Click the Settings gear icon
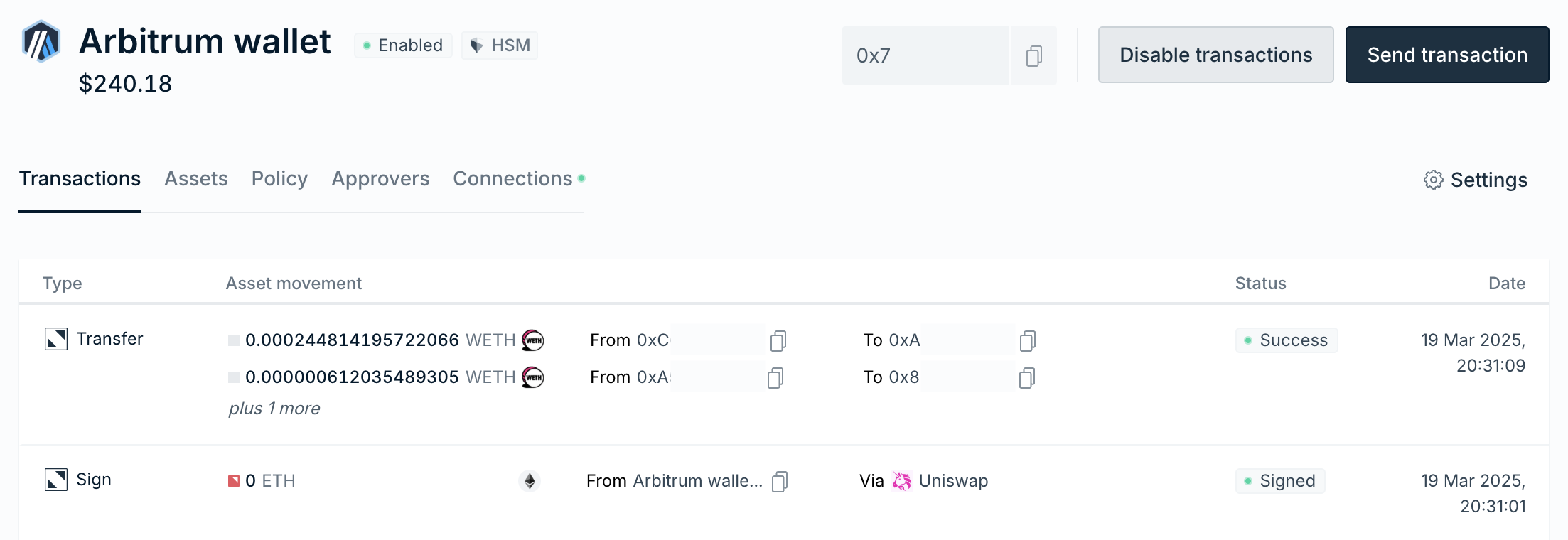 click(x=1433, y=180)
